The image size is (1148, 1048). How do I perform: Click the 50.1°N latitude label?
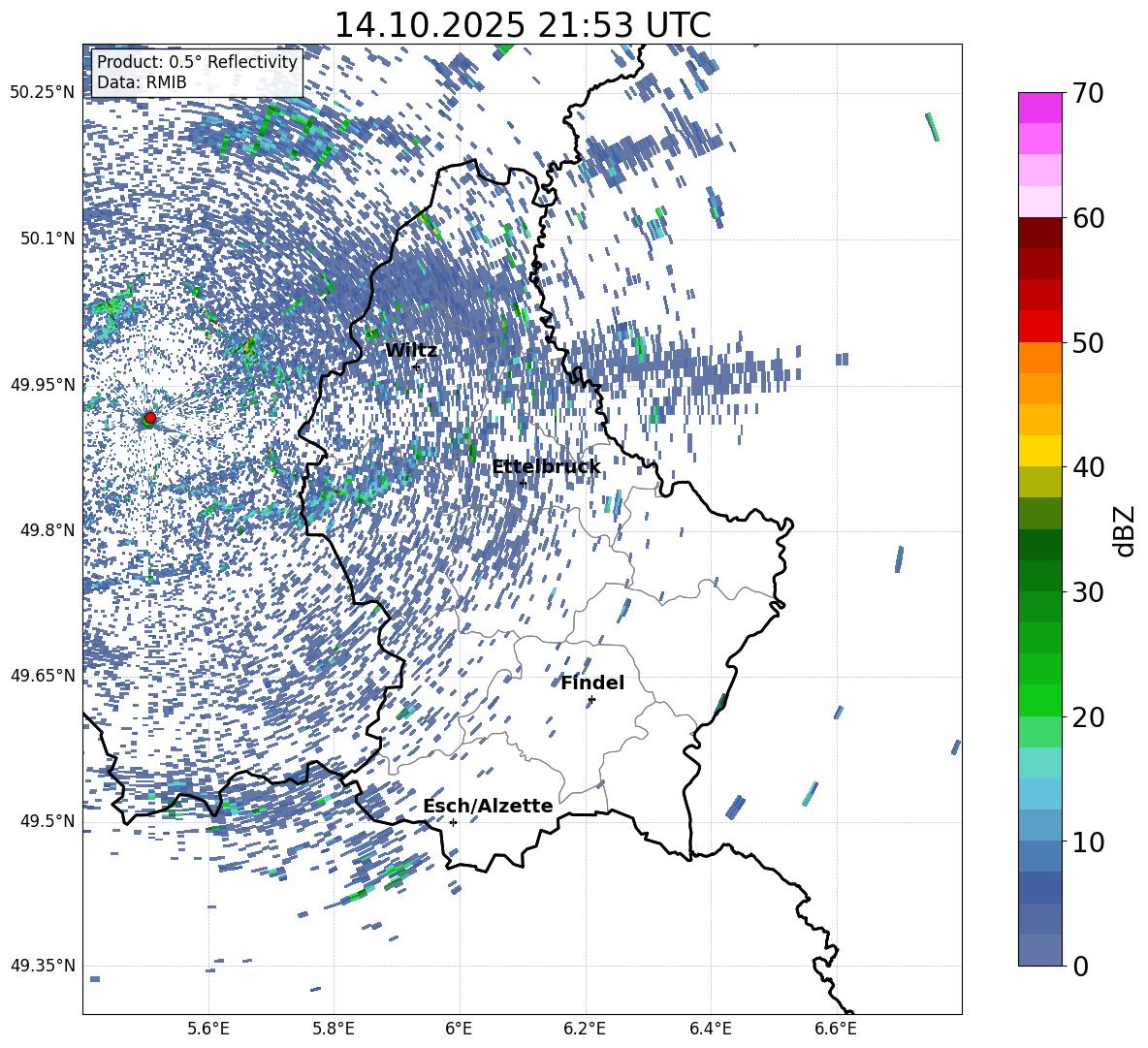47,238
